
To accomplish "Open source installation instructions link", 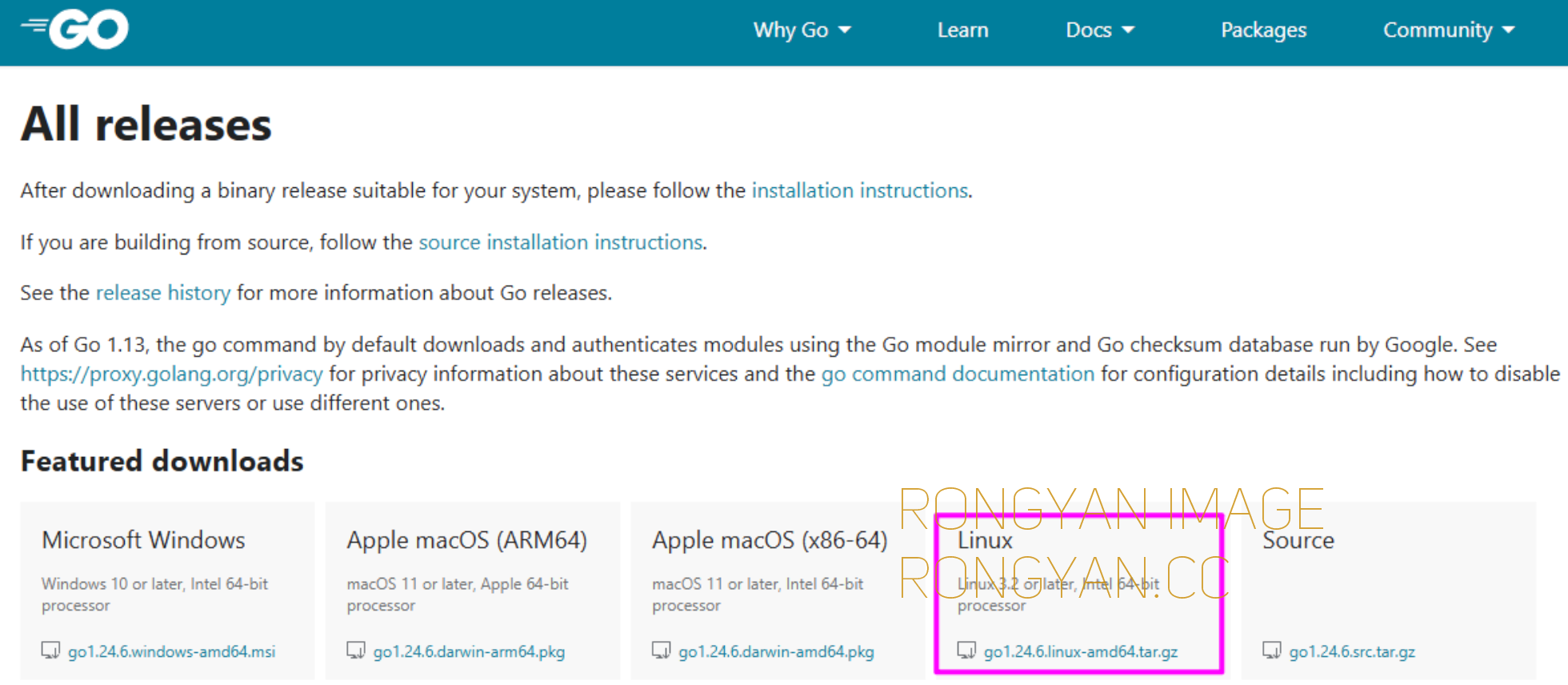I will (x=561, y=242).
